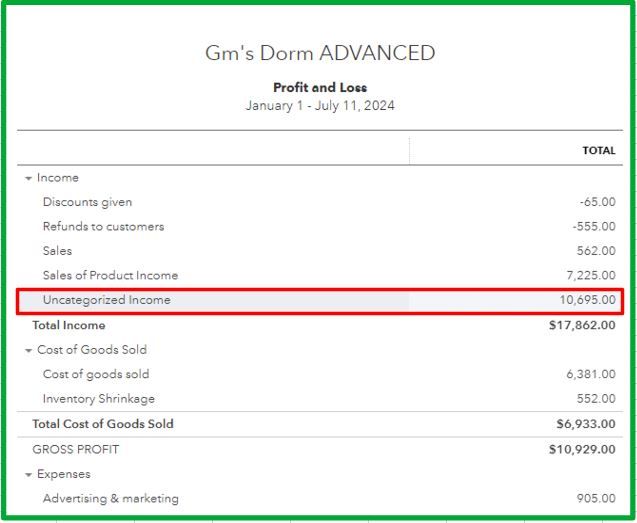The width and height of the screenshot is (637, 523).
Task: Open Advertising & marketing account
Action: pyautogui.click(x=110, y=498)
